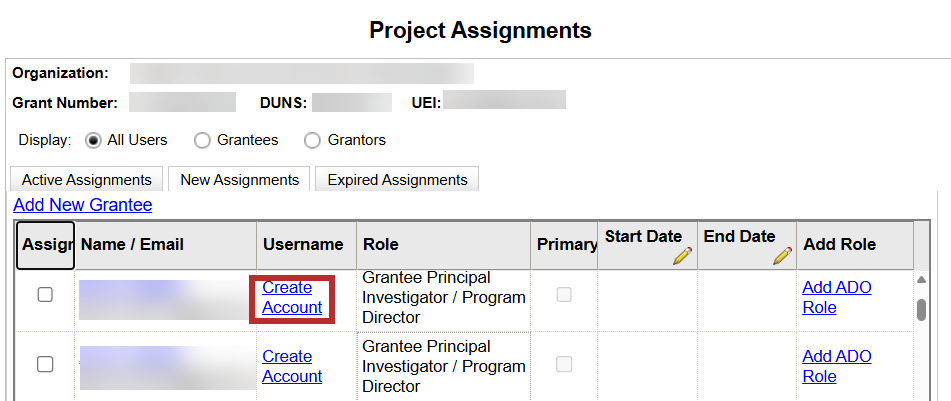This screenshot has height=401, width=951.
Task: Click the Name / Email column header
Action: (132, 245)
